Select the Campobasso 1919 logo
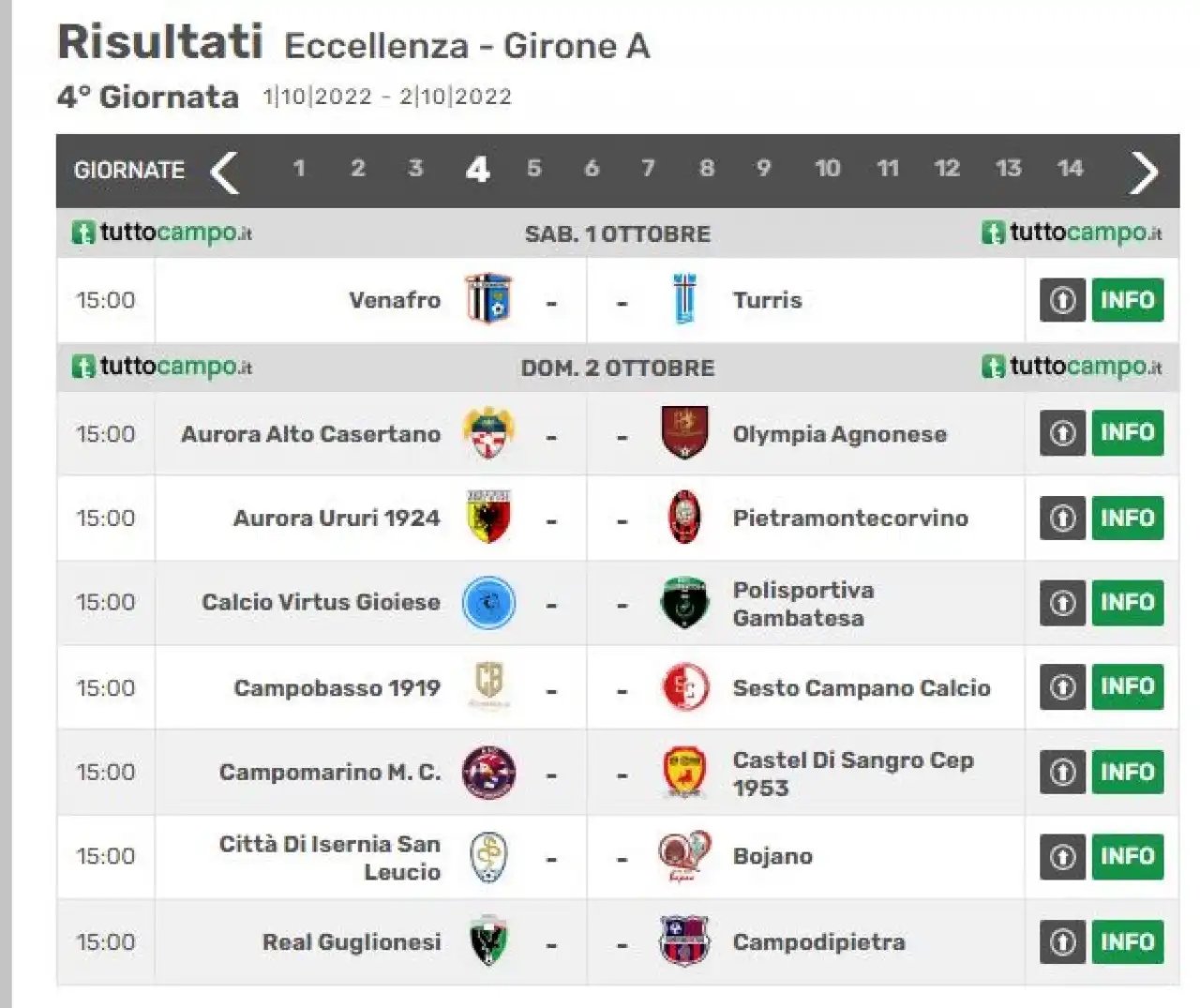This screenshot has width=1200, height=1008. (x=489, y=686)
